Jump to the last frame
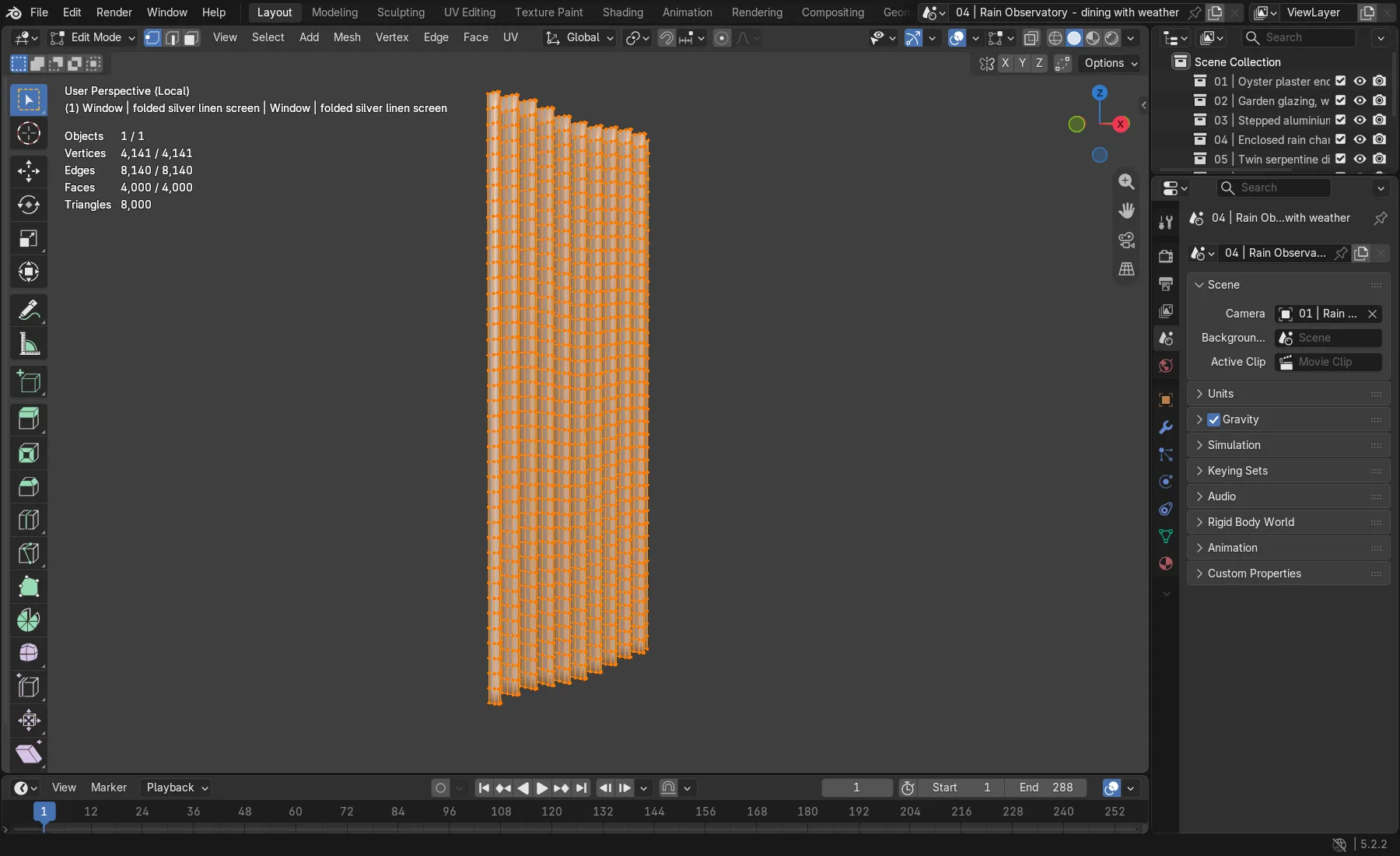Viewport: 1400px width, 856px height. [x=581, y=788]
